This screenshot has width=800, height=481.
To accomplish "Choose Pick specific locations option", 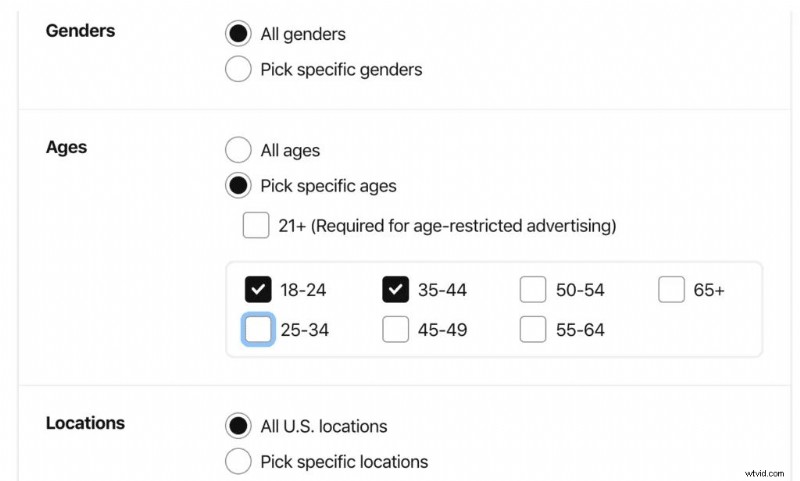I will coord(238,461).
